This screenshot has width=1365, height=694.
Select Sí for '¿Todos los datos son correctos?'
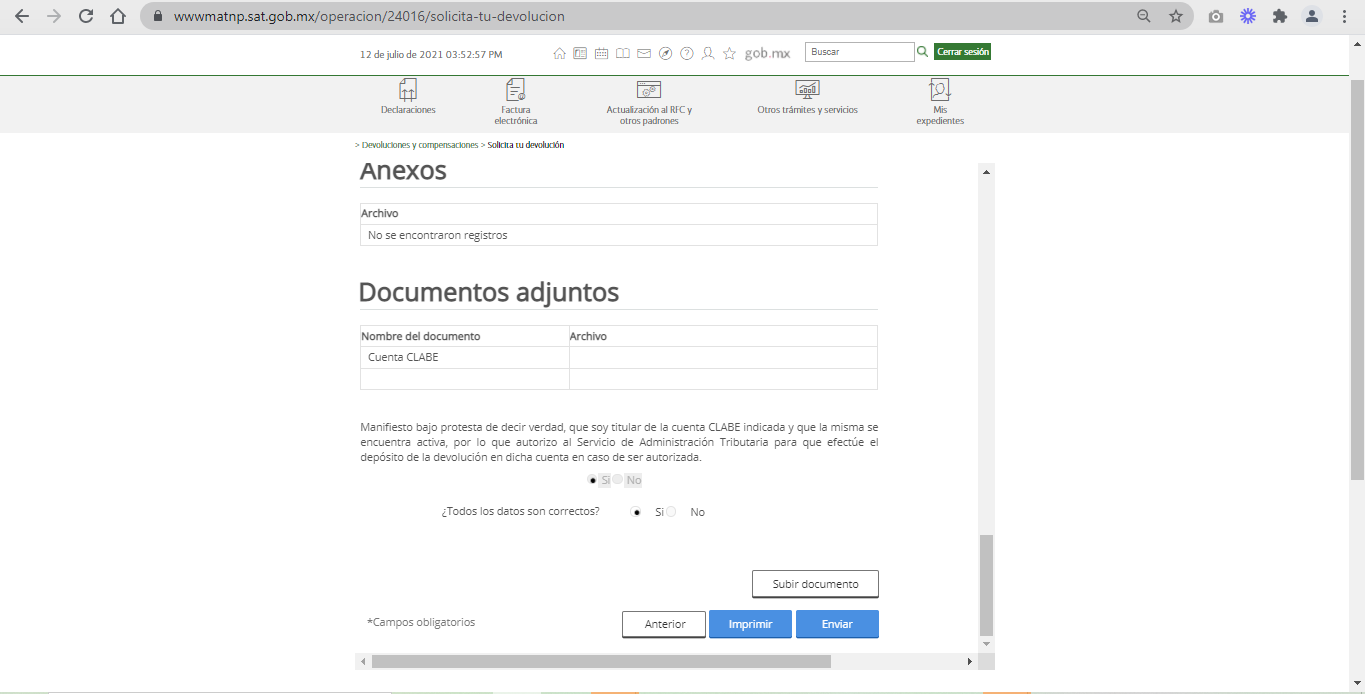[x=637, y=512]
